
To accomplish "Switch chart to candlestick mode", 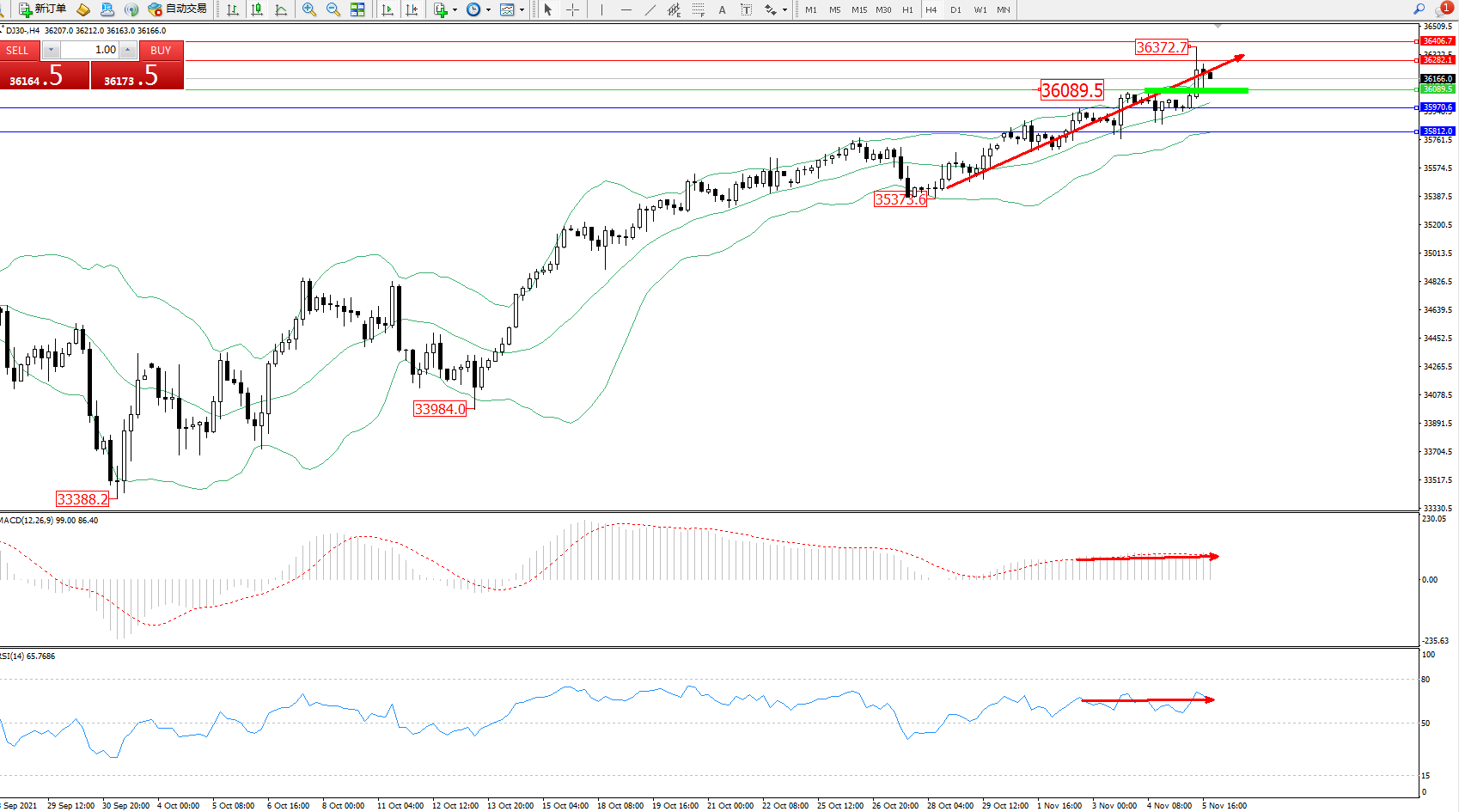I will tap(257, 9).
